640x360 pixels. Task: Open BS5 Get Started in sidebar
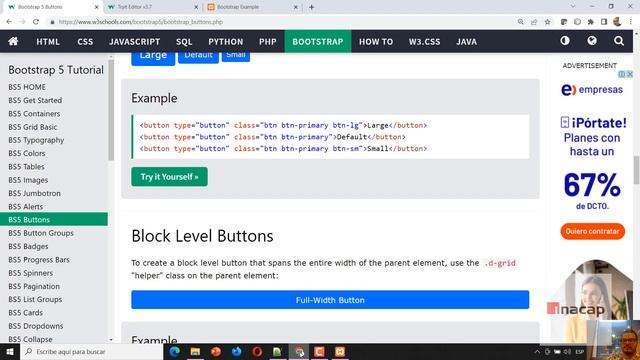pyautogui.click(x=35, y=100)
